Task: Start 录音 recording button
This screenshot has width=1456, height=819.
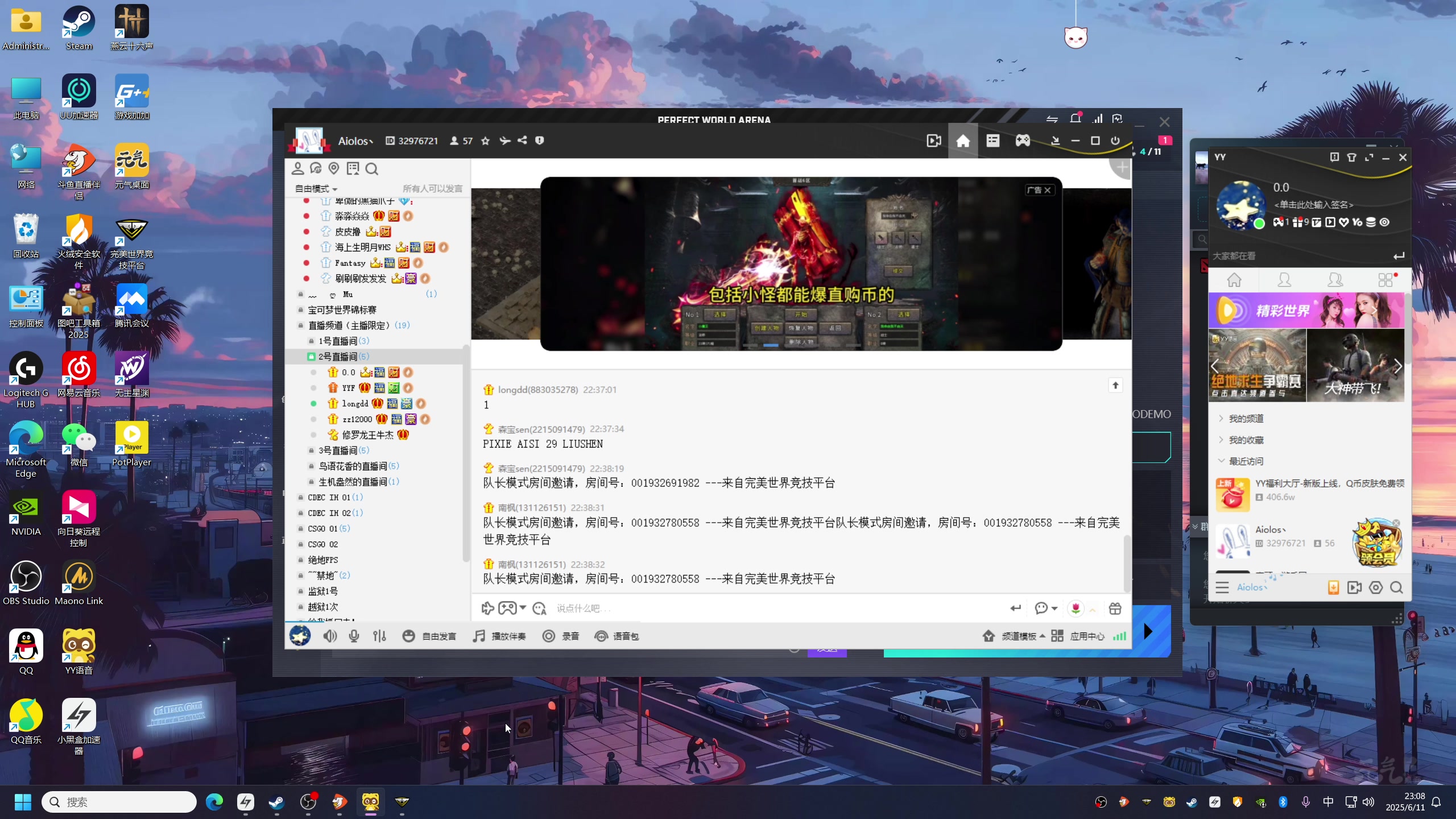Action: [x=561, y=636]
